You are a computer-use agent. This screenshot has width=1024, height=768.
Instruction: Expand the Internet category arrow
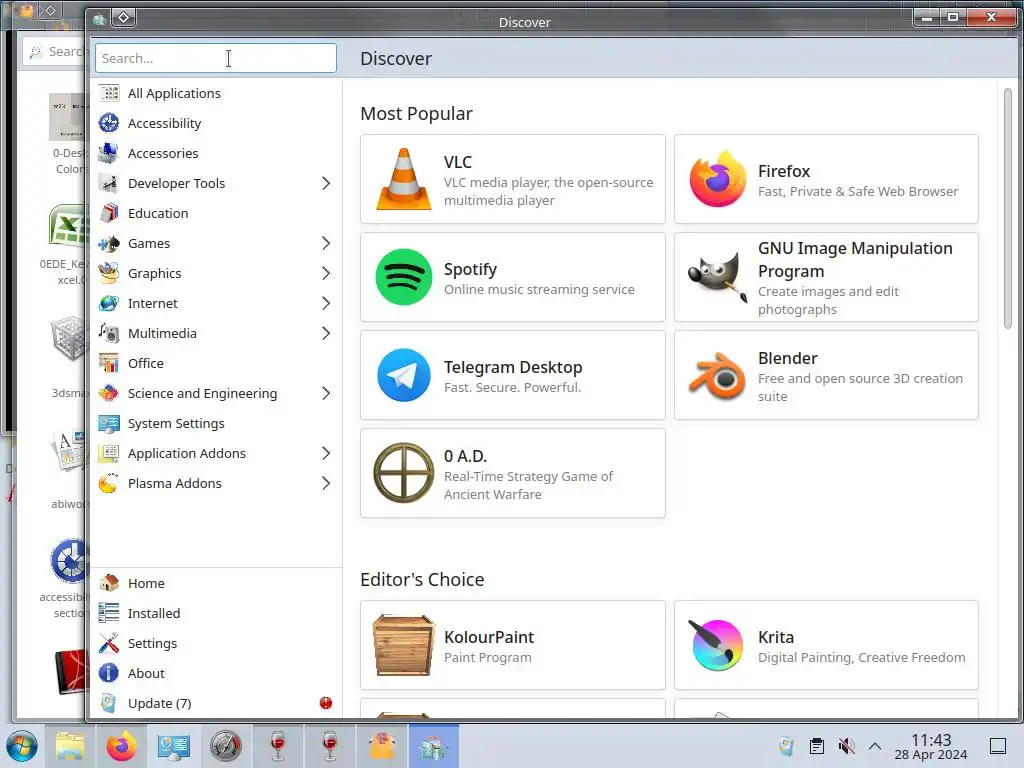coord(326,304)
